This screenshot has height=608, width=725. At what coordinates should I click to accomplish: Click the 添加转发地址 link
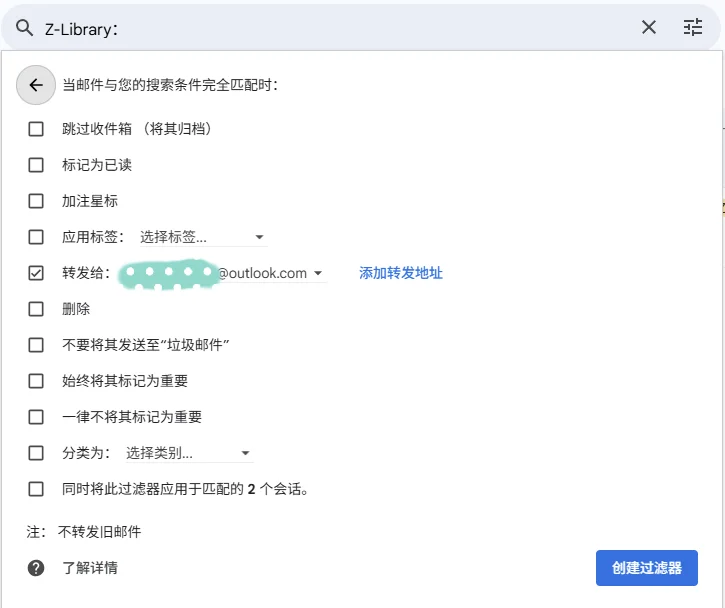coord(401,273)
